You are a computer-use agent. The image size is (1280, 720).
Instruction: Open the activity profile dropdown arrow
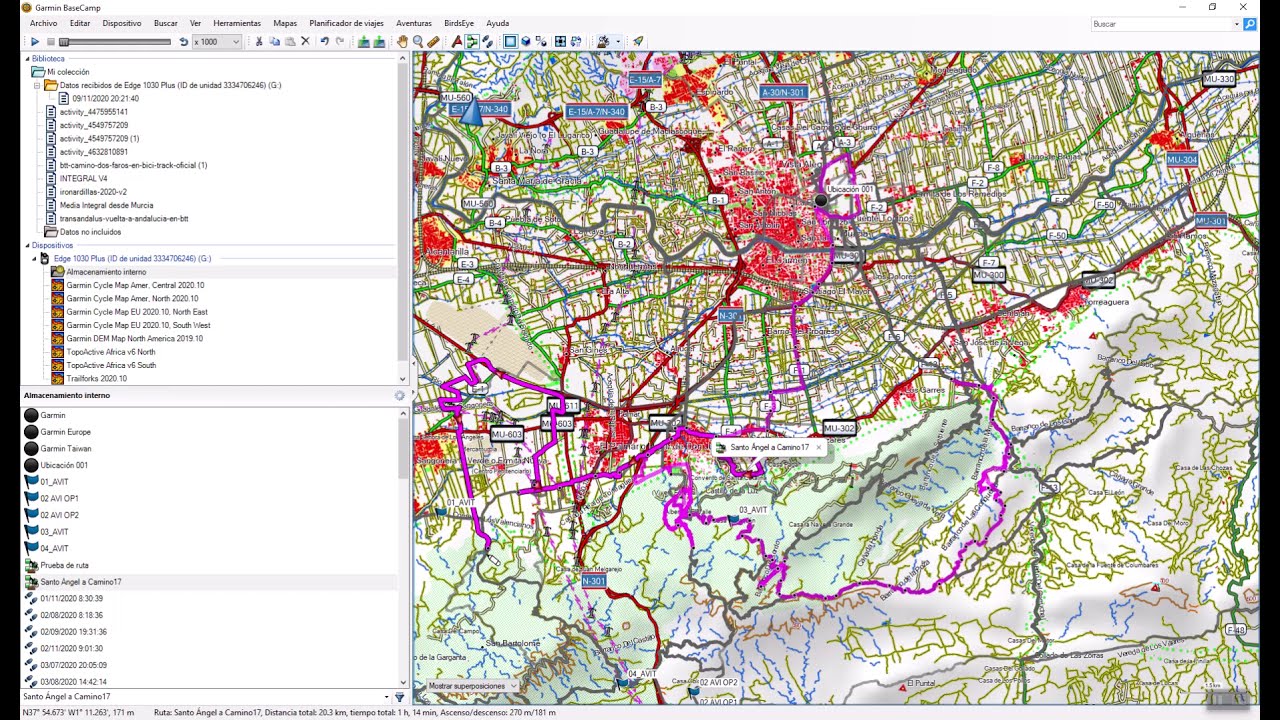tap(617, 42)
